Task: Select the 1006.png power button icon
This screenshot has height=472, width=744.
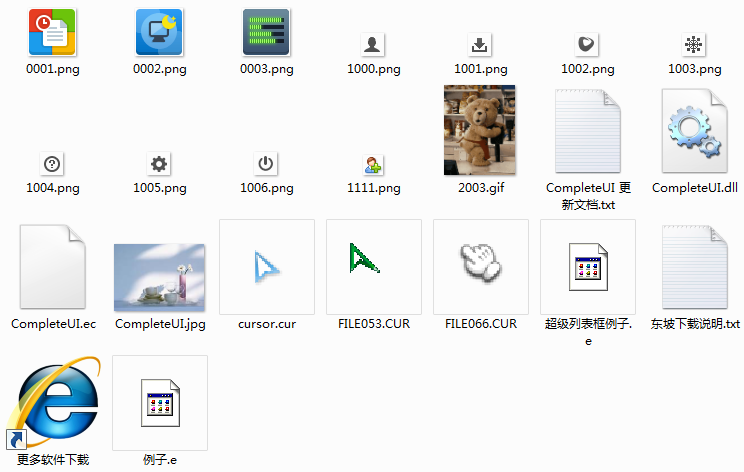Action: click(266, 164)
